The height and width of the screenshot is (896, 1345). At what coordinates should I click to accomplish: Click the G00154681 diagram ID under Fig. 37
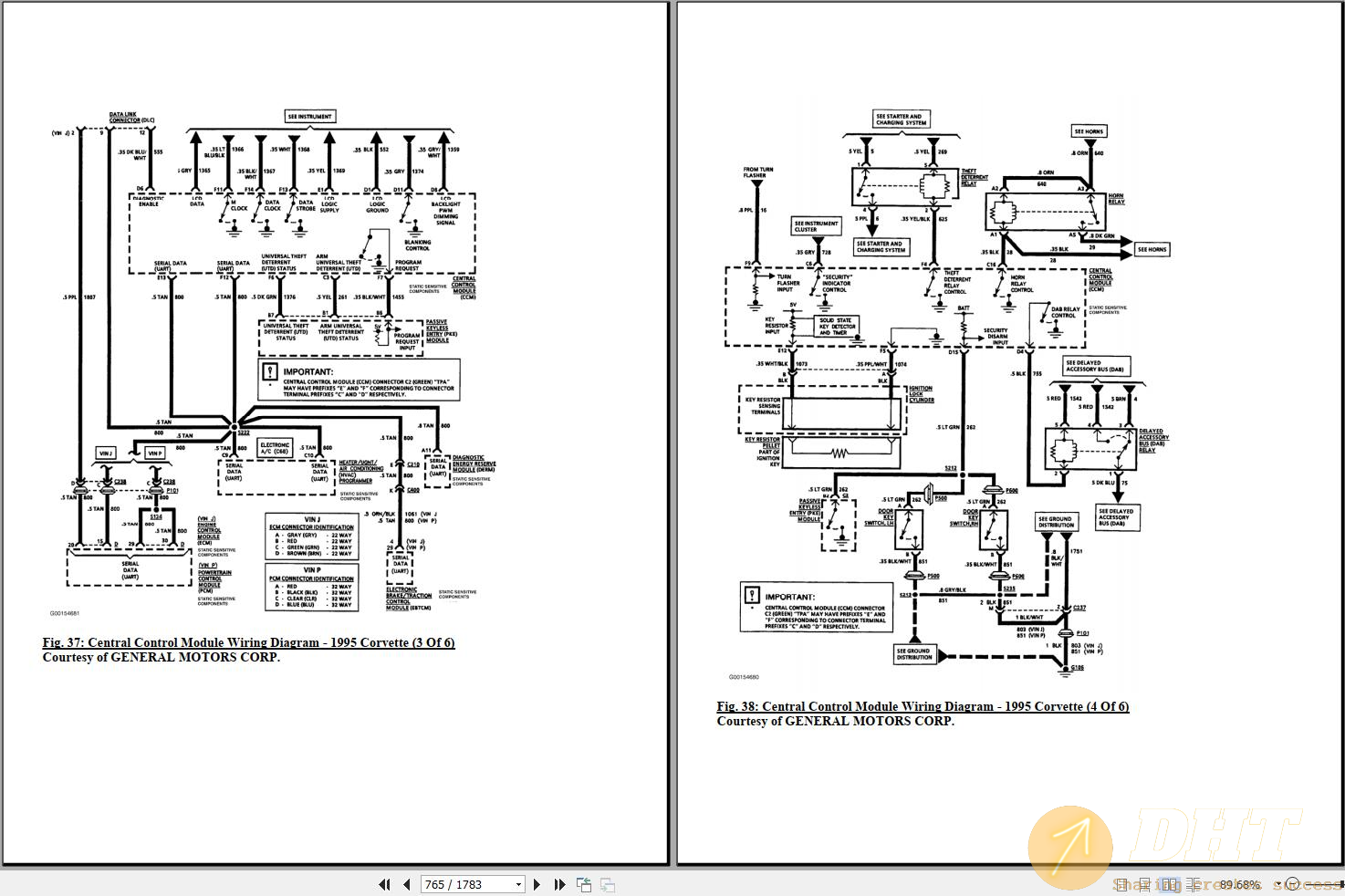(65, 614)
